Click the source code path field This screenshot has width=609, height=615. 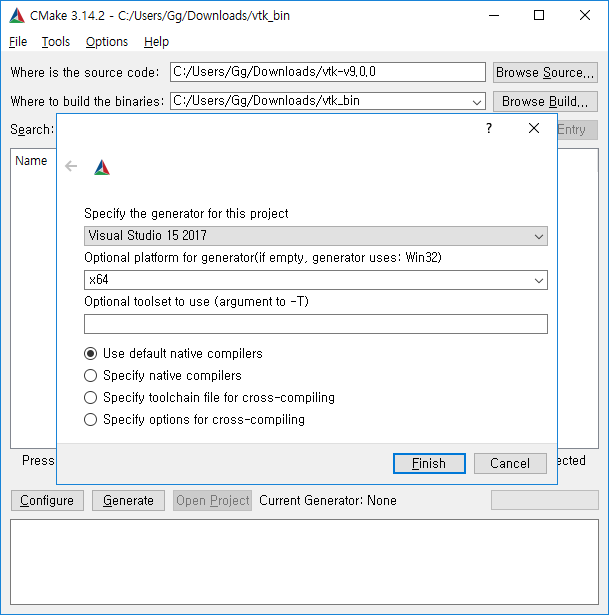click(328, 72)
